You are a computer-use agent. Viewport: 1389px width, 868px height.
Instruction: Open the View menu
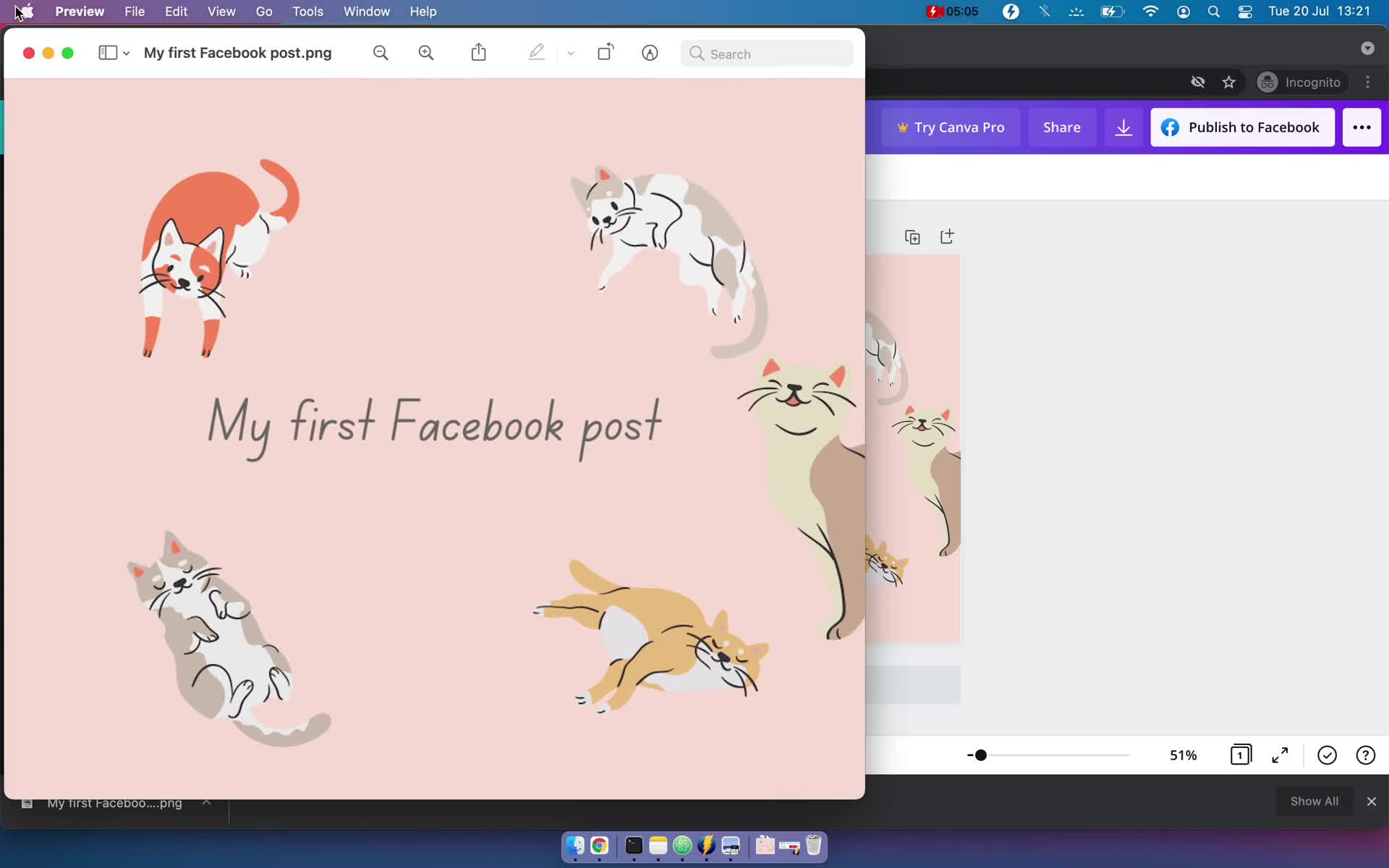221,12
